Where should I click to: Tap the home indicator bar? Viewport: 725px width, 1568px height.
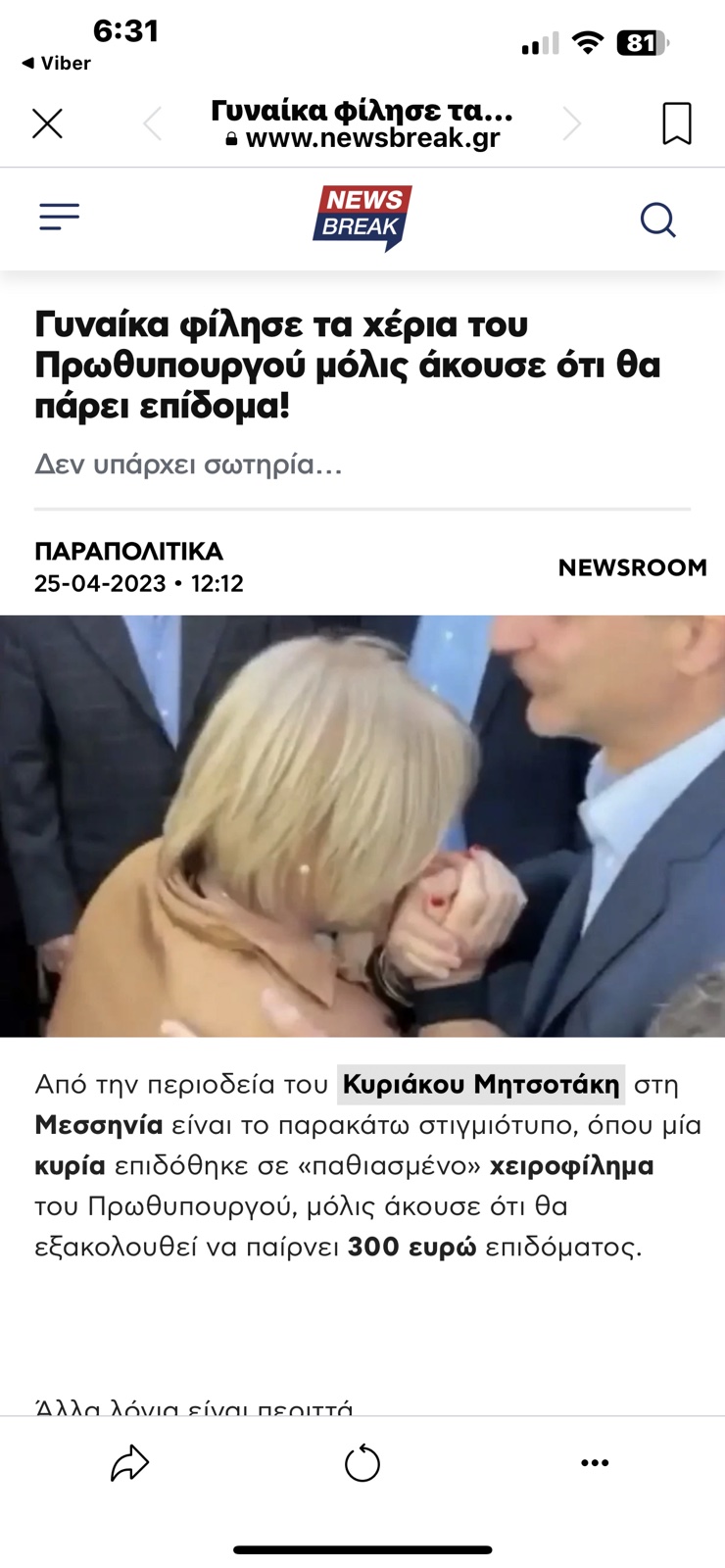(362, 1550)
